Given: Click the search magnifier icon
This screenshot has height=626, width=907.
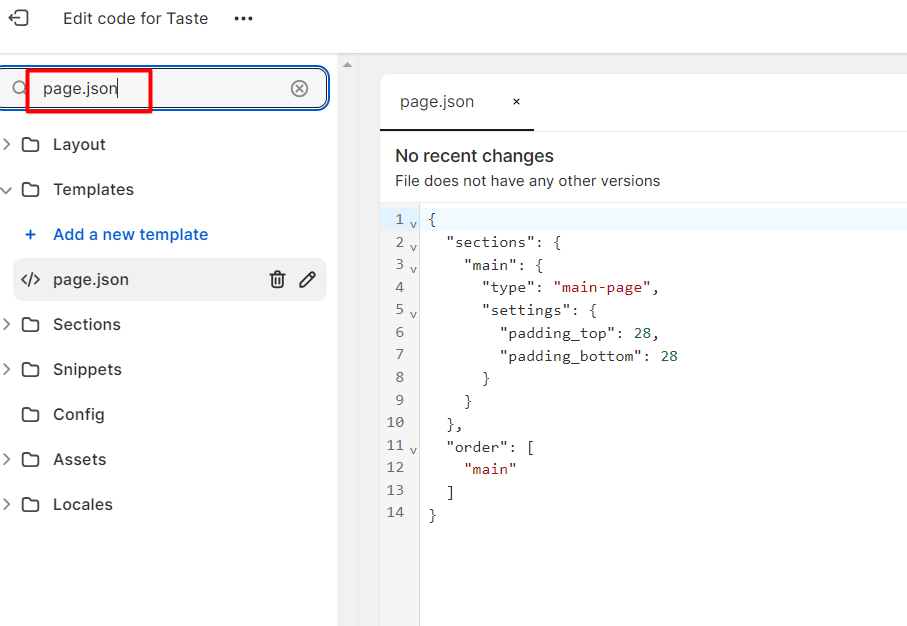Looking at the screenshot, I should click(x=20, y=88).
